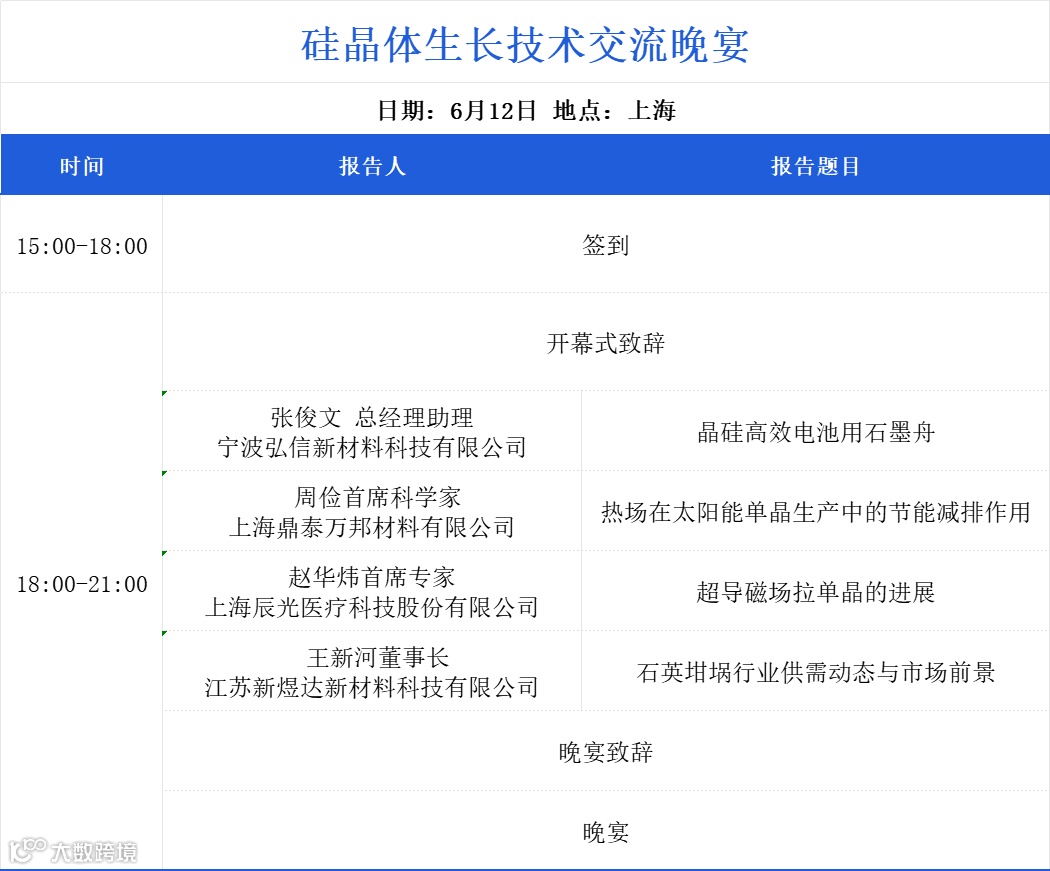Click the 报告题目 column header

[x=815, y=165]
